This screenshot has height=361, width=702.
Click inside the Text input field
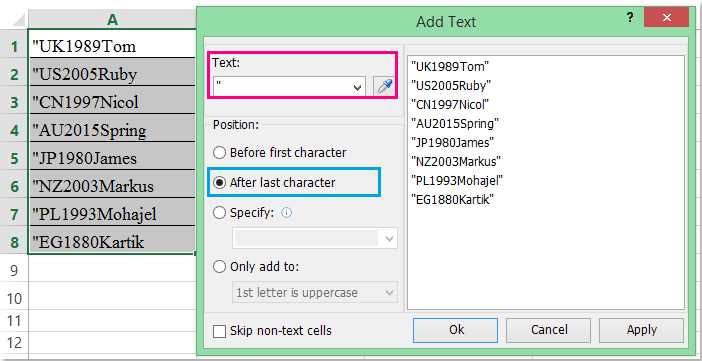[x=283, y=87]
